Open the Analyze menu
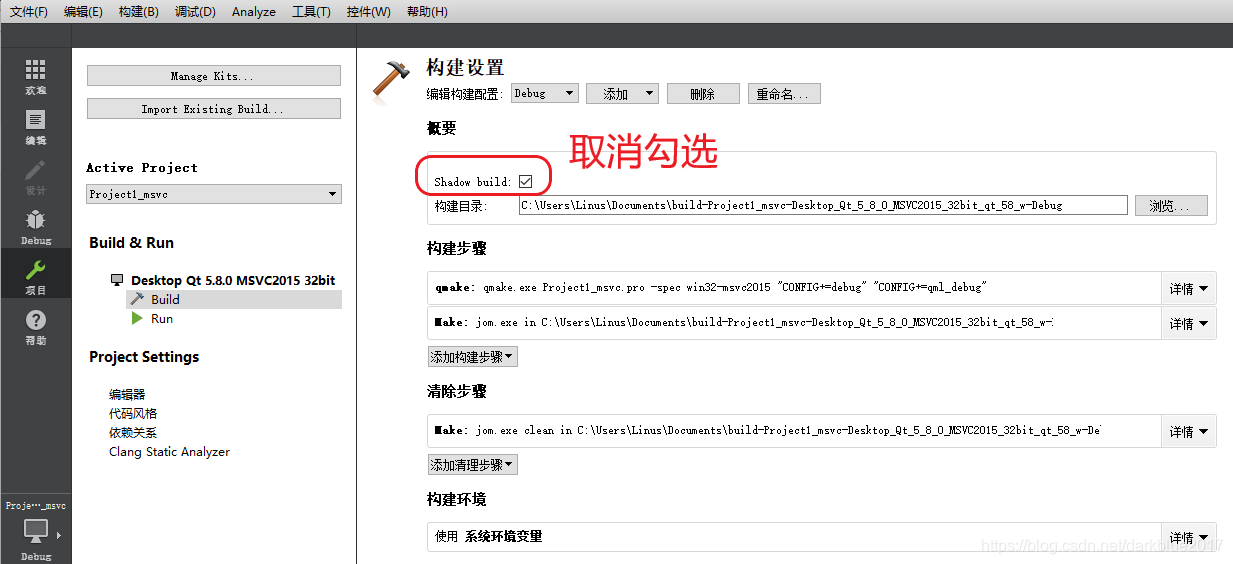1233x564 pixels. pos(254,12)
